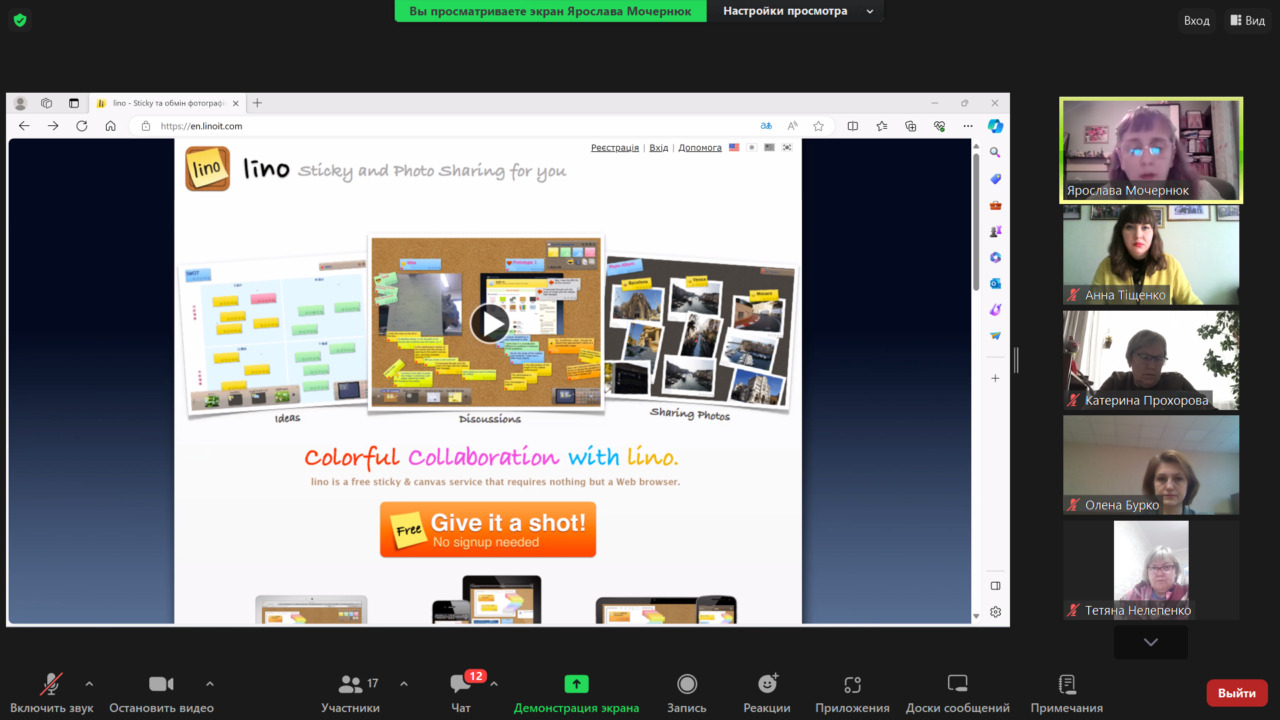The width and height of the screenshot is (1280, 720).
Task: Click the green encryption shield icon
Action: (20, 20)
